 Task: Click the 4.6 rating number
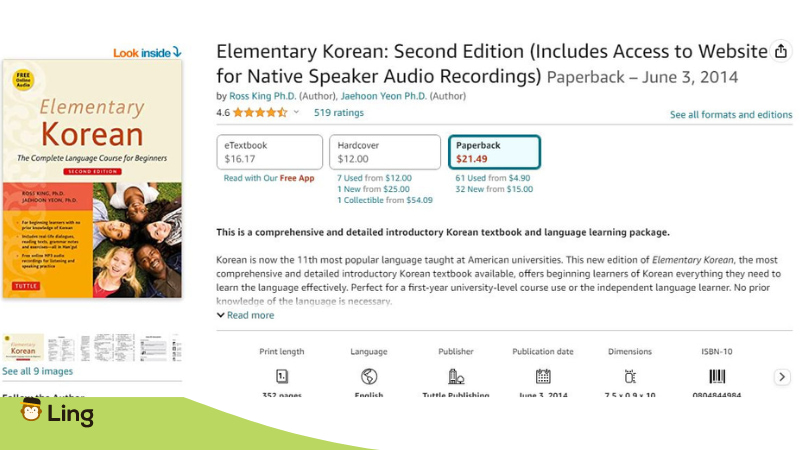point(223,112)
